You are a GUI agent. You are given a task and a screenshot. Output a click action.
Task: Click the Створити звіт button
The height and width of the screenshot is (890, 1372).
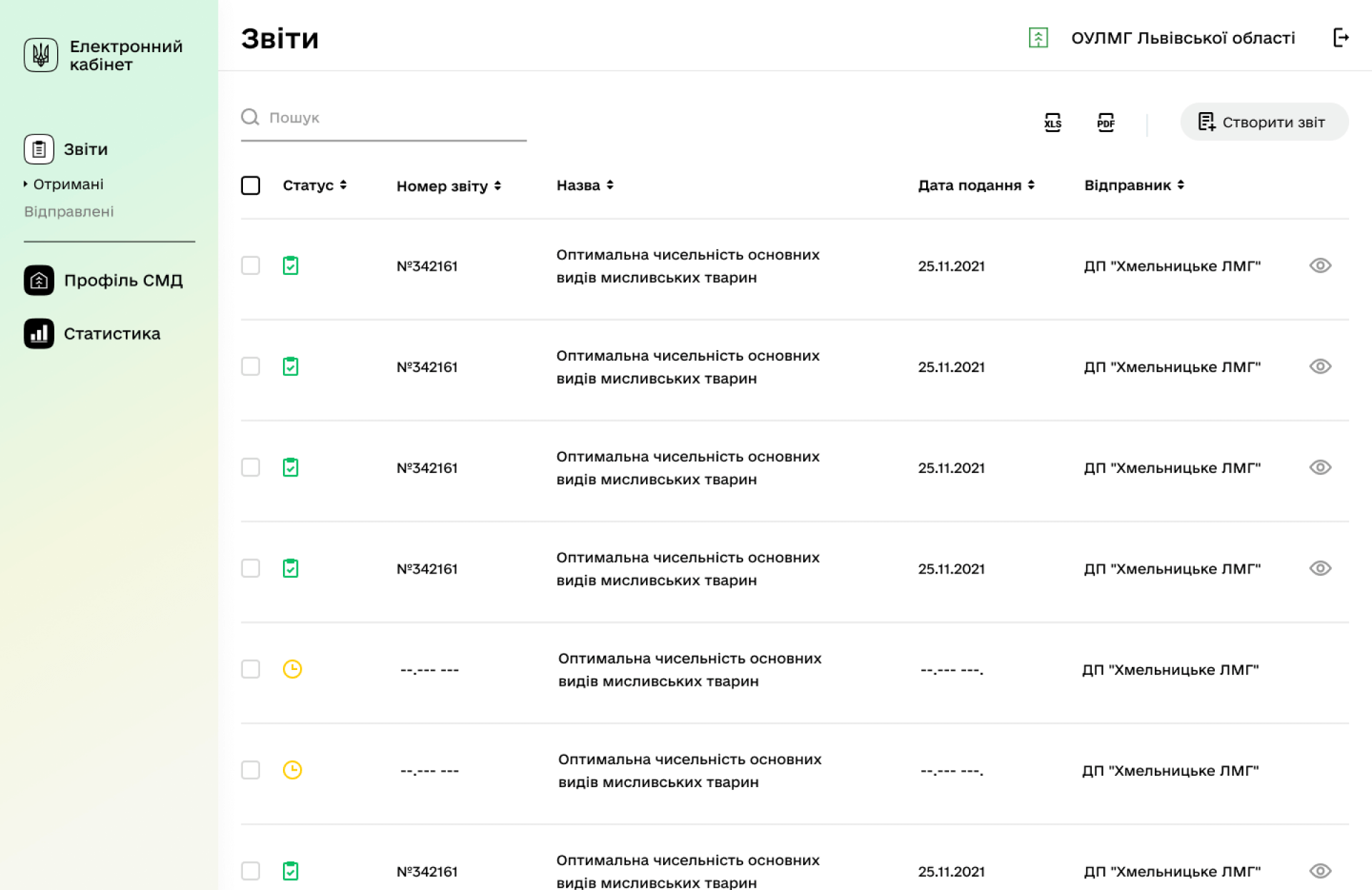pyautogui.click(x=1263, y=122)
